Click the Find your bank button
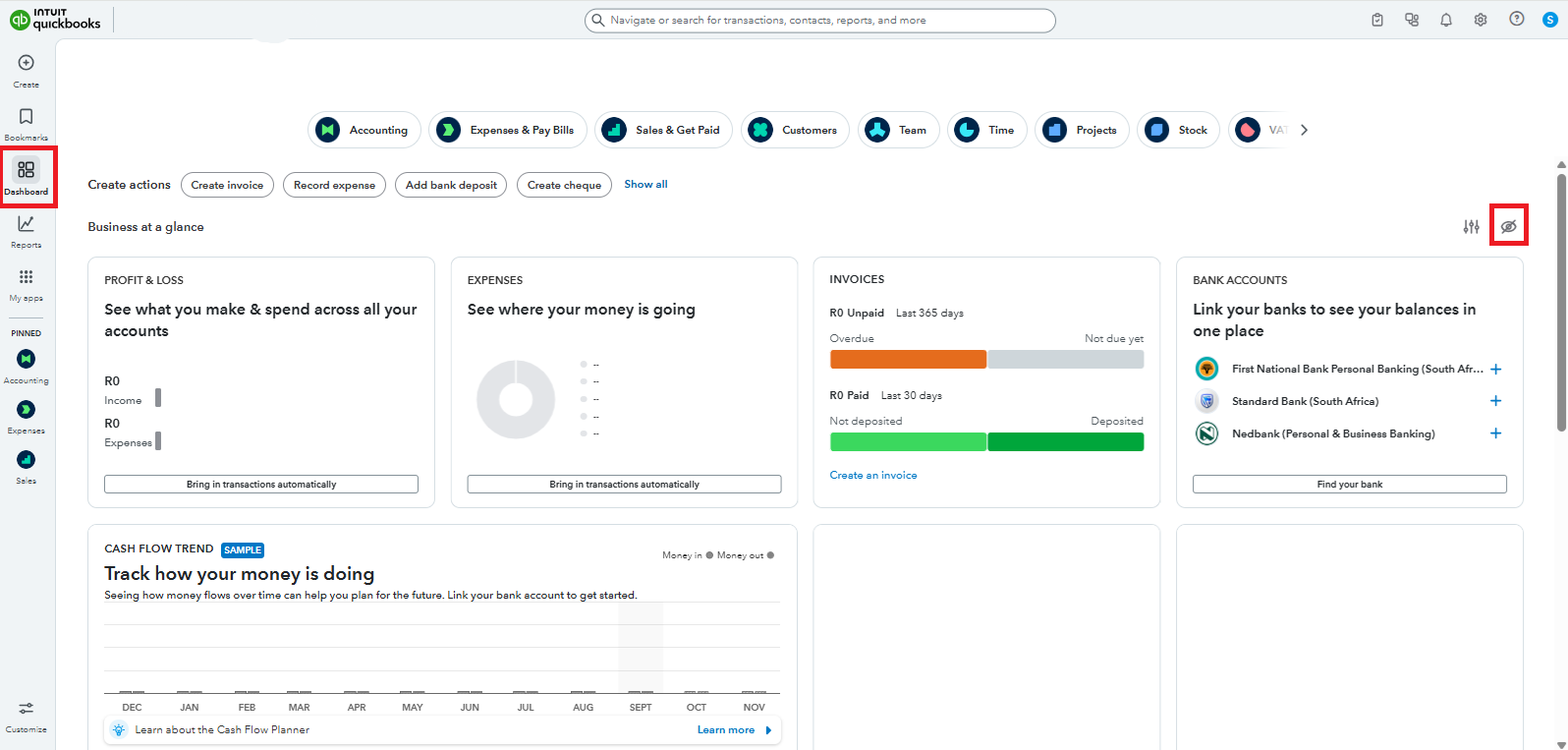The image size is (1568, 750). tap(1350, 485)
